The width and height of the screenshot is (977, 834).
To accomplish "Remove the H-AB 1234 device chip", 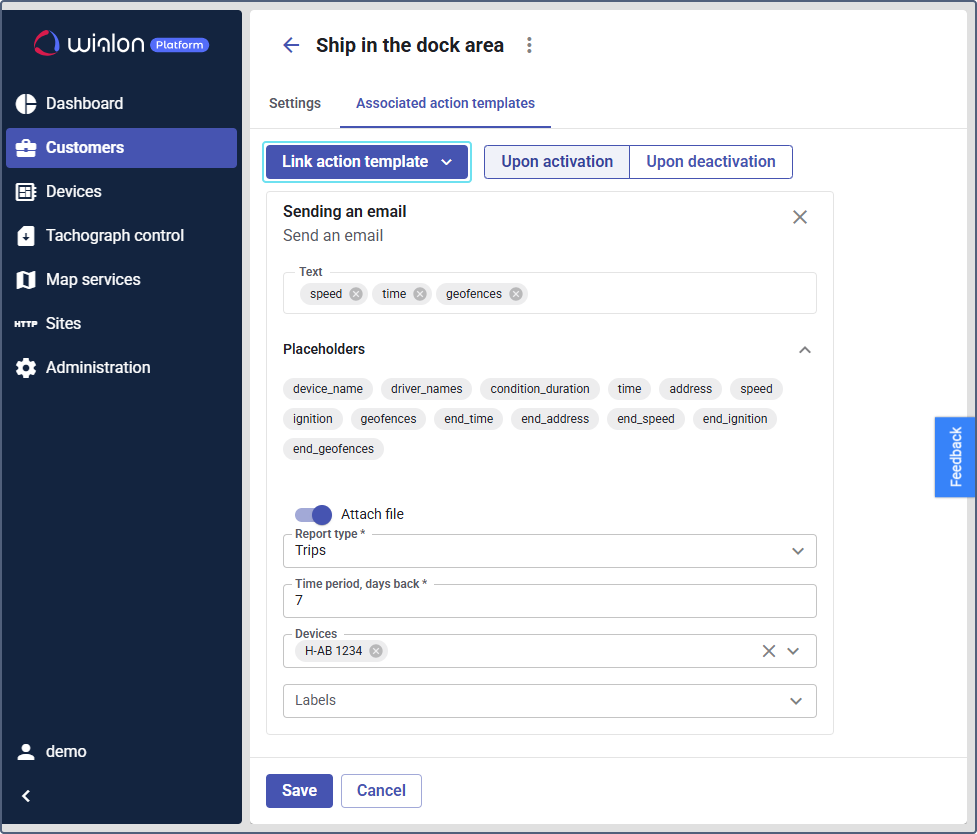I will [376, 651].
